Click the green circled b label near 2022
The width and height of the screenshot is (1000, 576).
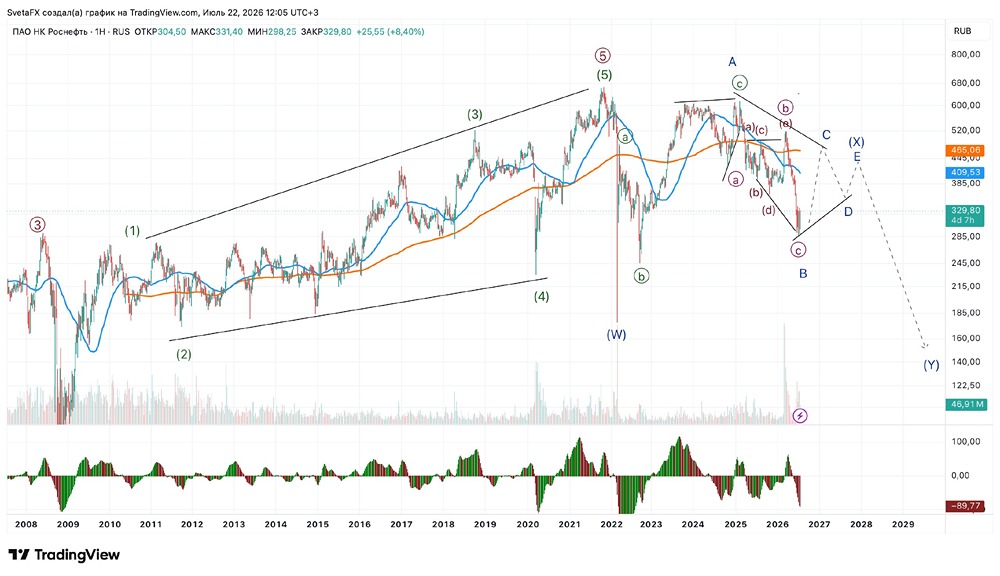(641, 276)
